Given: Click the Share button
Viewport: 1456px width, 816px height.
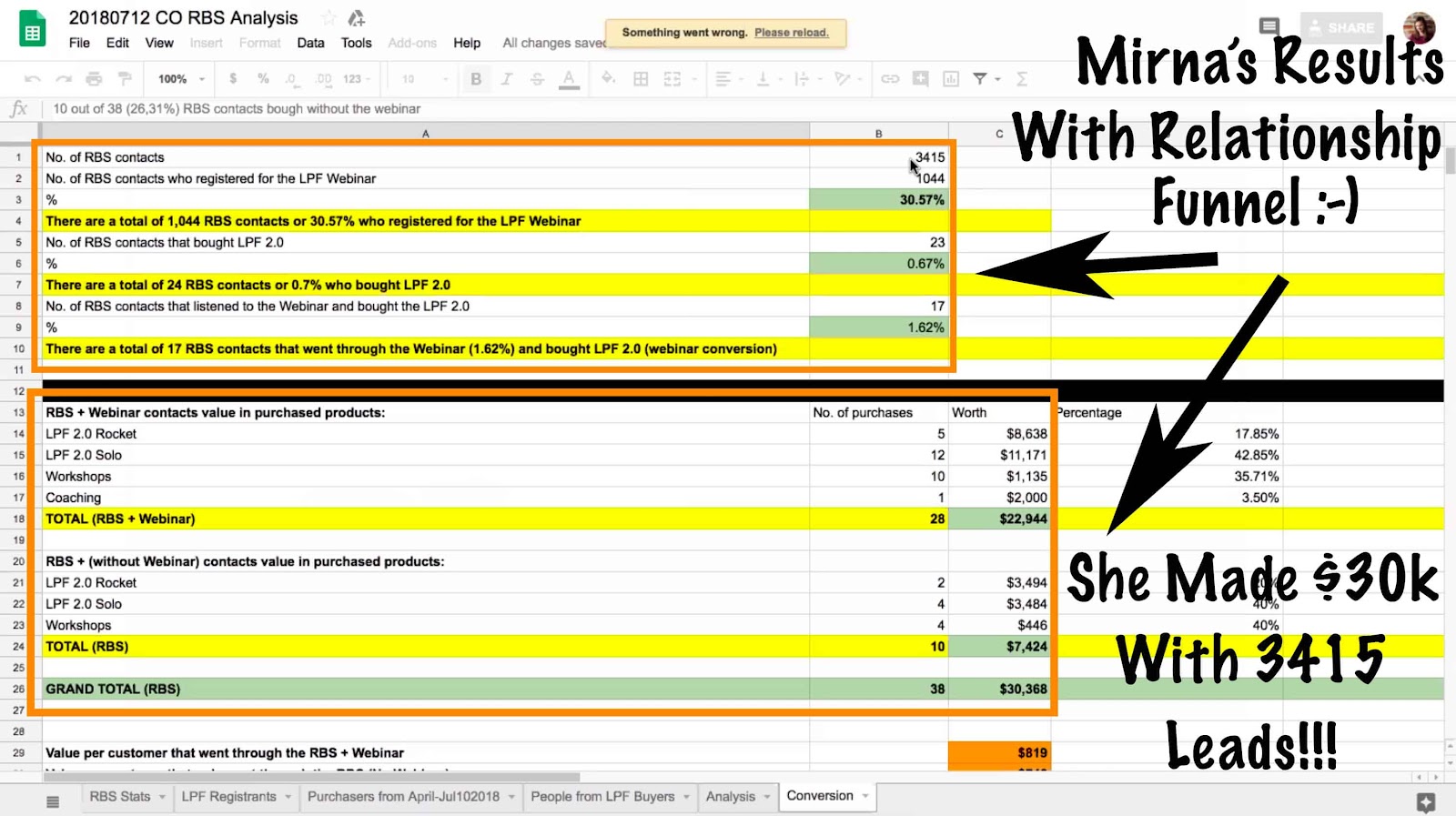Looking at the screenshot, I should (x=1341, y=27).
